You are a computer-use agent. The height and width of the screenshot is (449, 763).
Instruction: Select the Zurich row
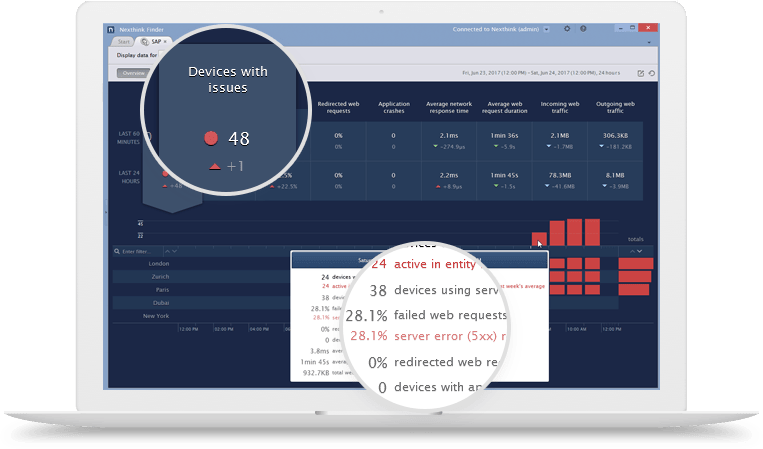158,276
